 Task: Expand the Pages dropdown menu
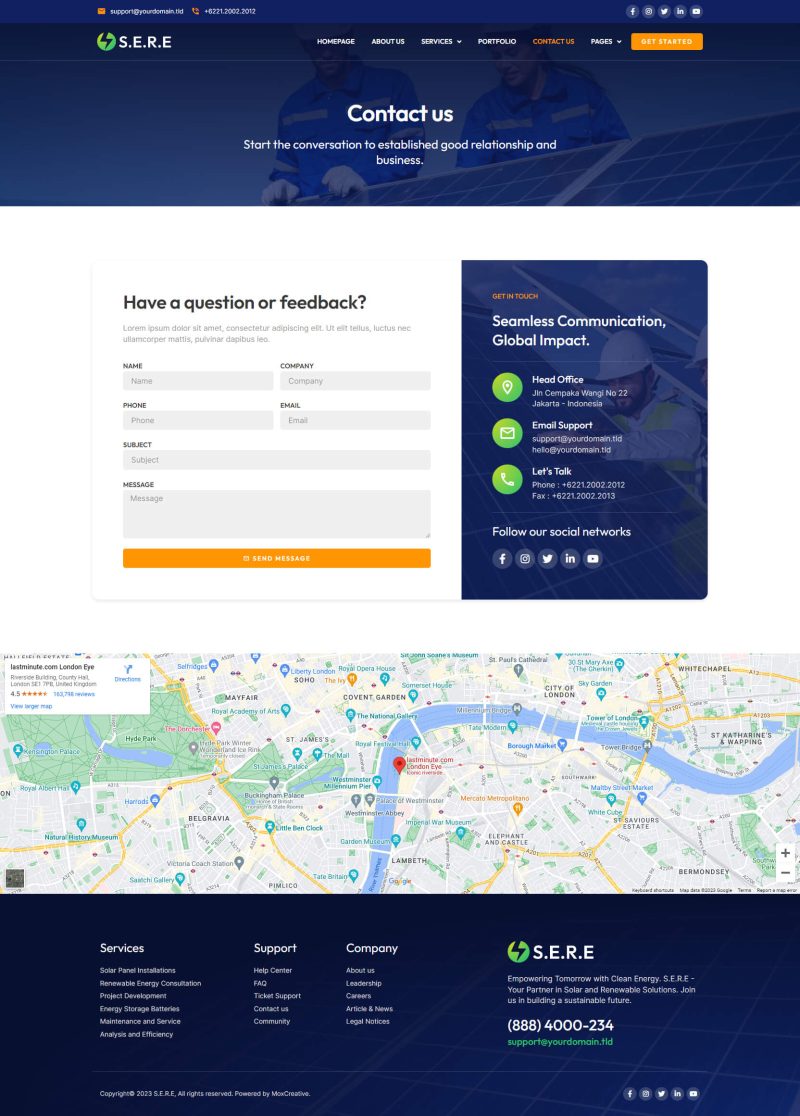click(605, 42)
